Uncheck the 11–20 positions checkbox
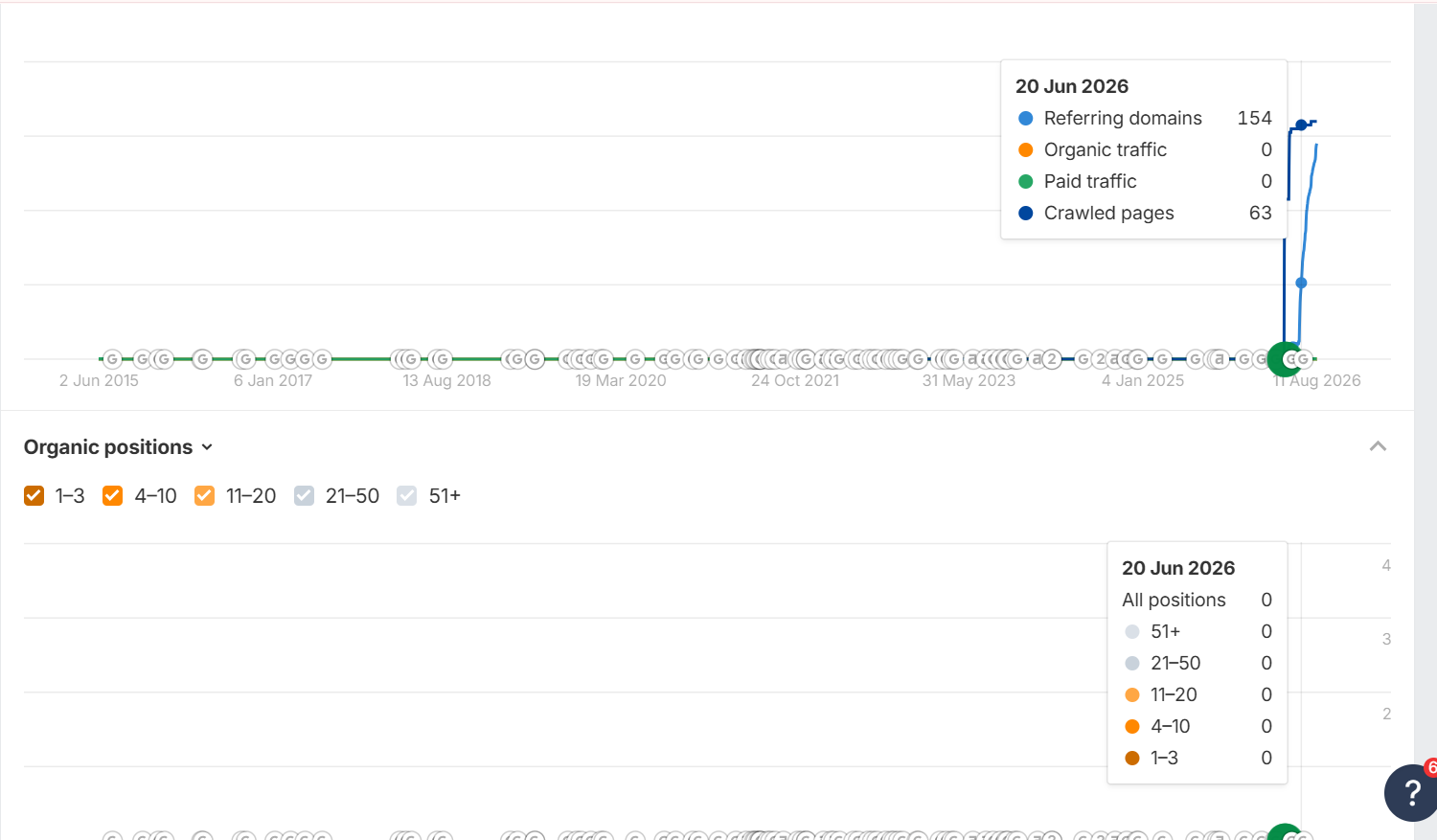Screen dimensions: 1437x840 point(204,495)
